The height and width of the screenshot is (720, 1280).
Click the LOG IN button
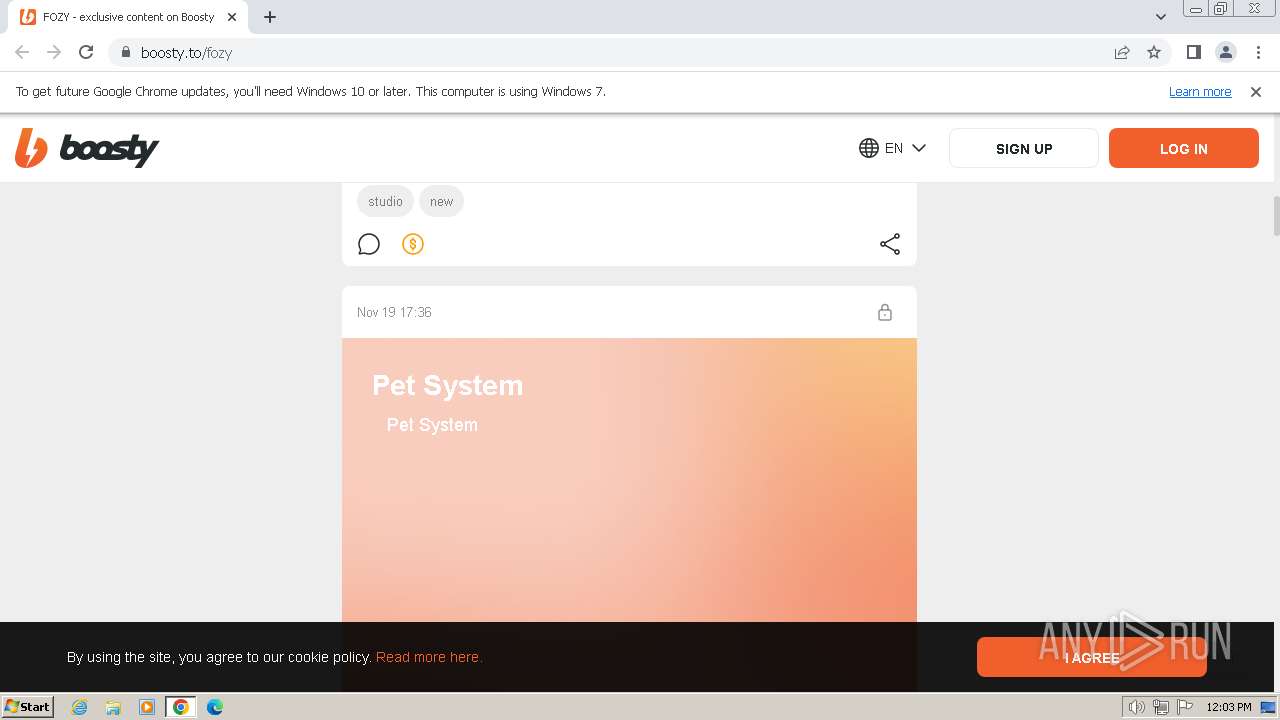[x=1184, y=148]
